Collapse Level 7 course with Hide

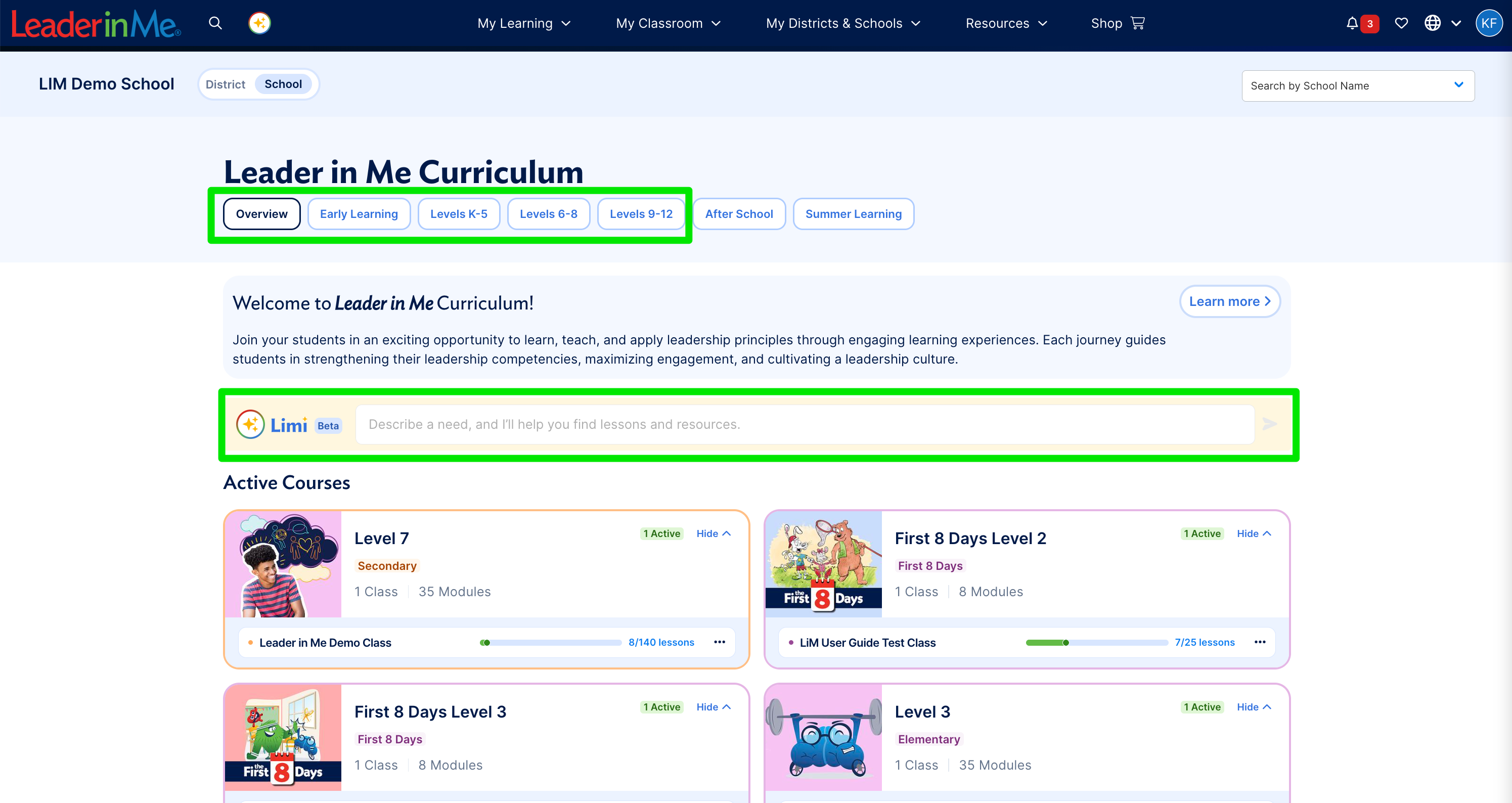click(x=713, y=533)
